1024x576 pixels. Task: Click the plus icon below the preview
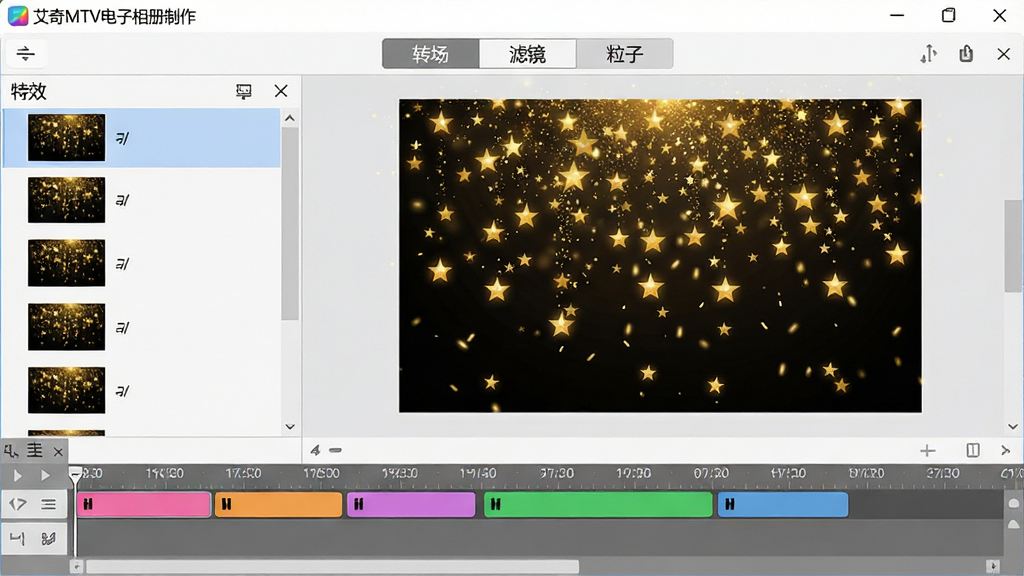coord(927,451)
